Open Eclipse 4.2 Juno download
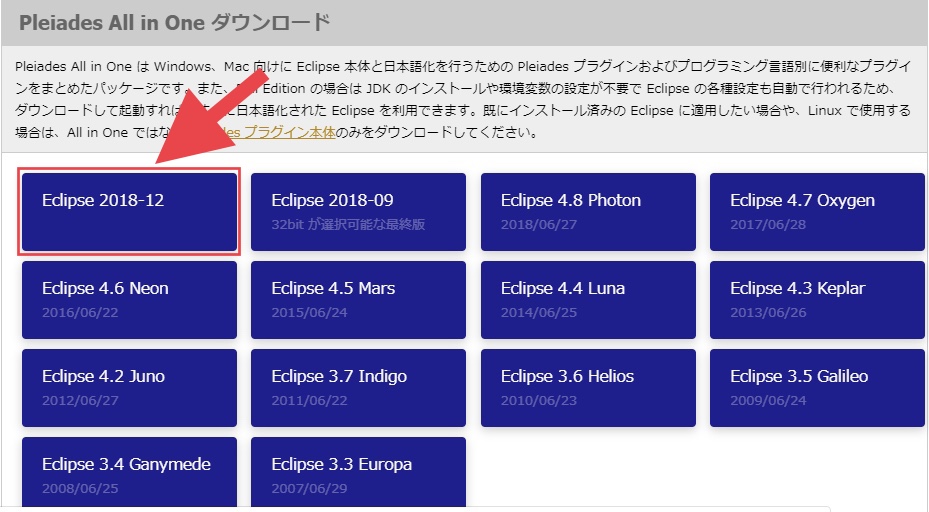Screen dimensions: 929x512 click(x=129, y=388)
